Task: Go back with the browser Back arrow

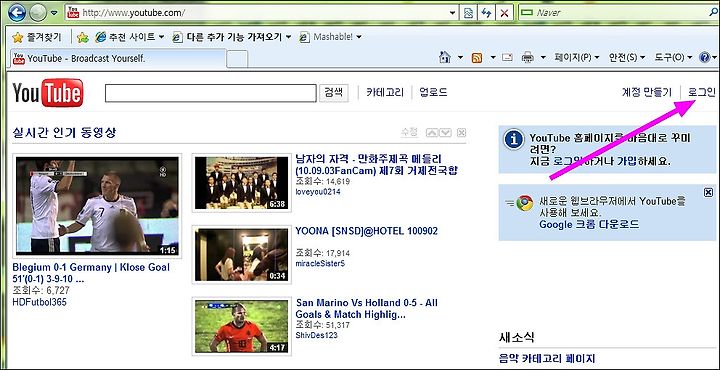Action: (17, 12)
